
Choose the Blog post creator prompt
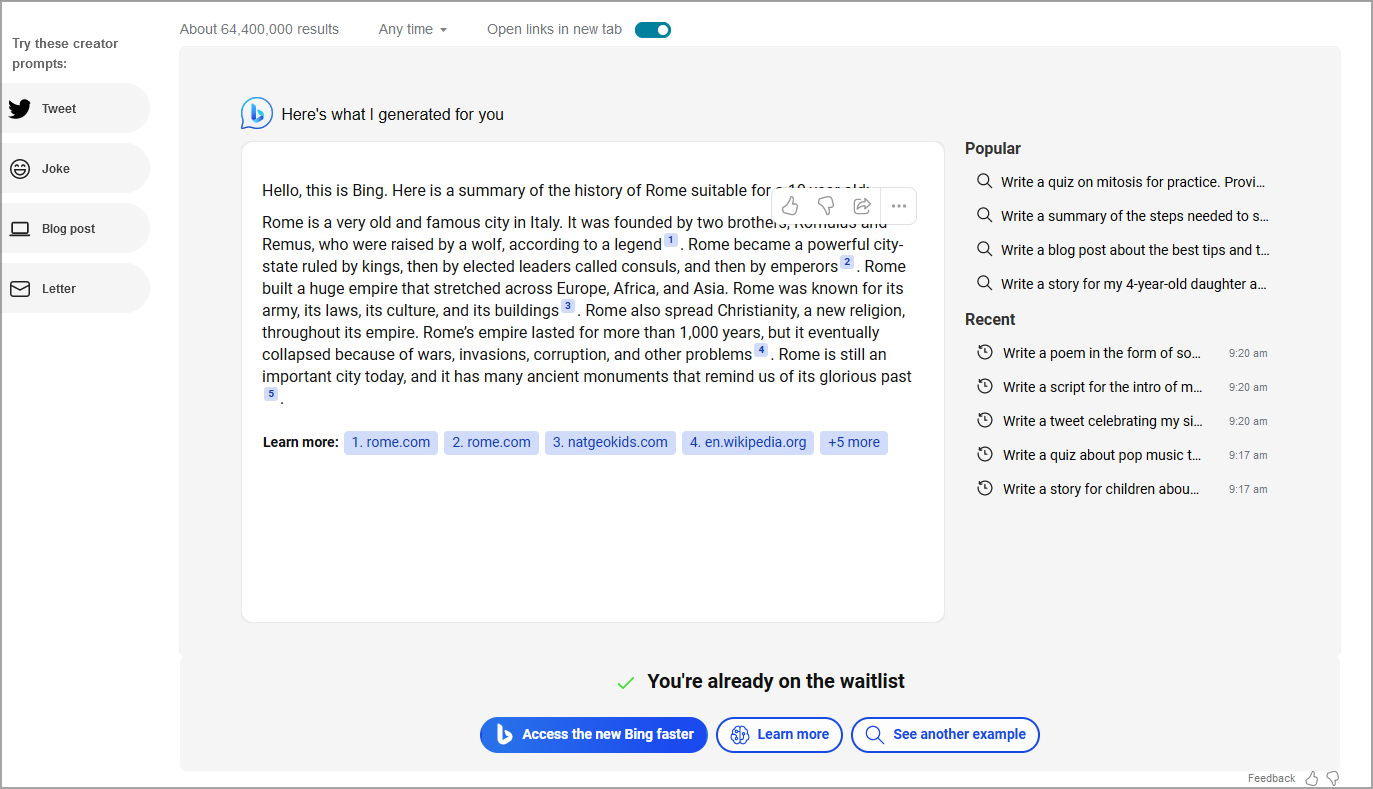68,229
